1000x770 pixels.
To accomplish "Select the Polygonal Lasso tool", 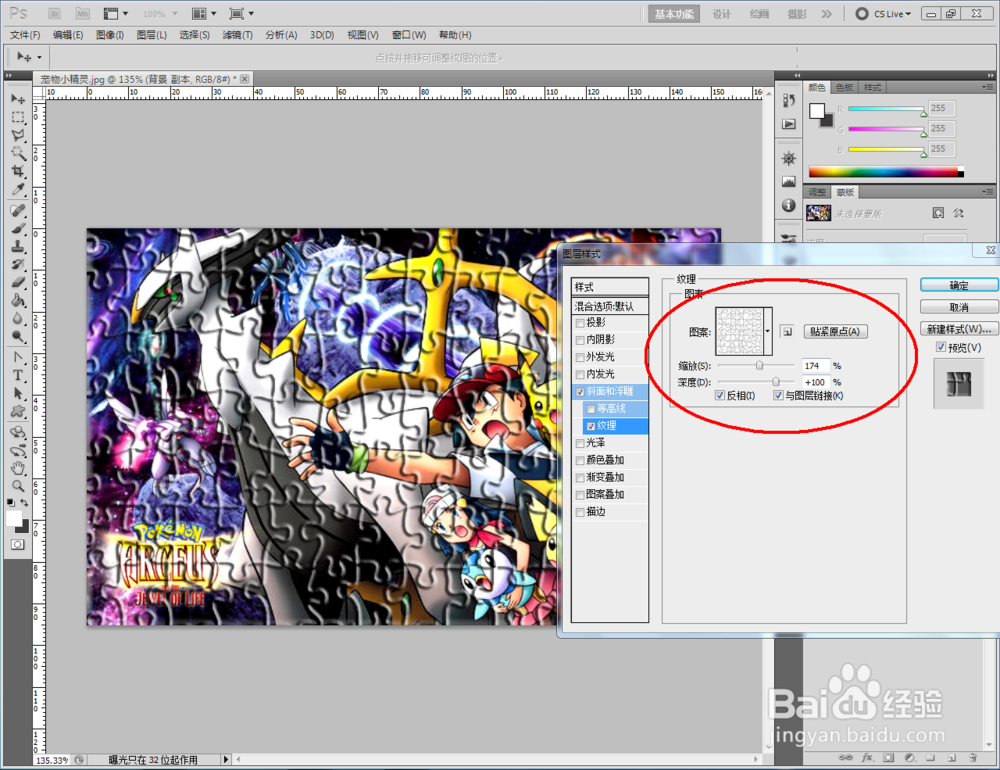I will pyautogui.click(x=18, y=135).
